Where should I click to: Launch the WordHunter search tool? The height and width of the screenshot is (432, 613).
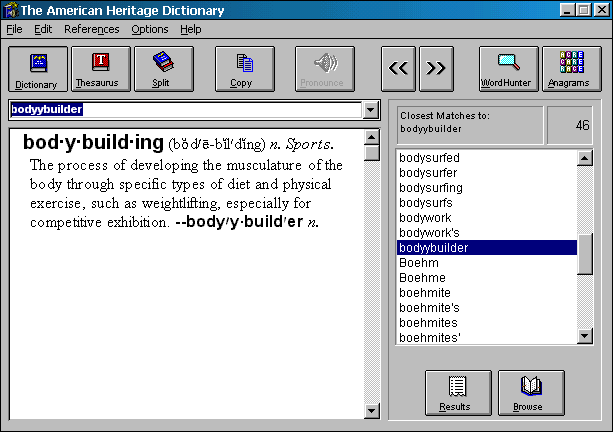tap(506, 69)
